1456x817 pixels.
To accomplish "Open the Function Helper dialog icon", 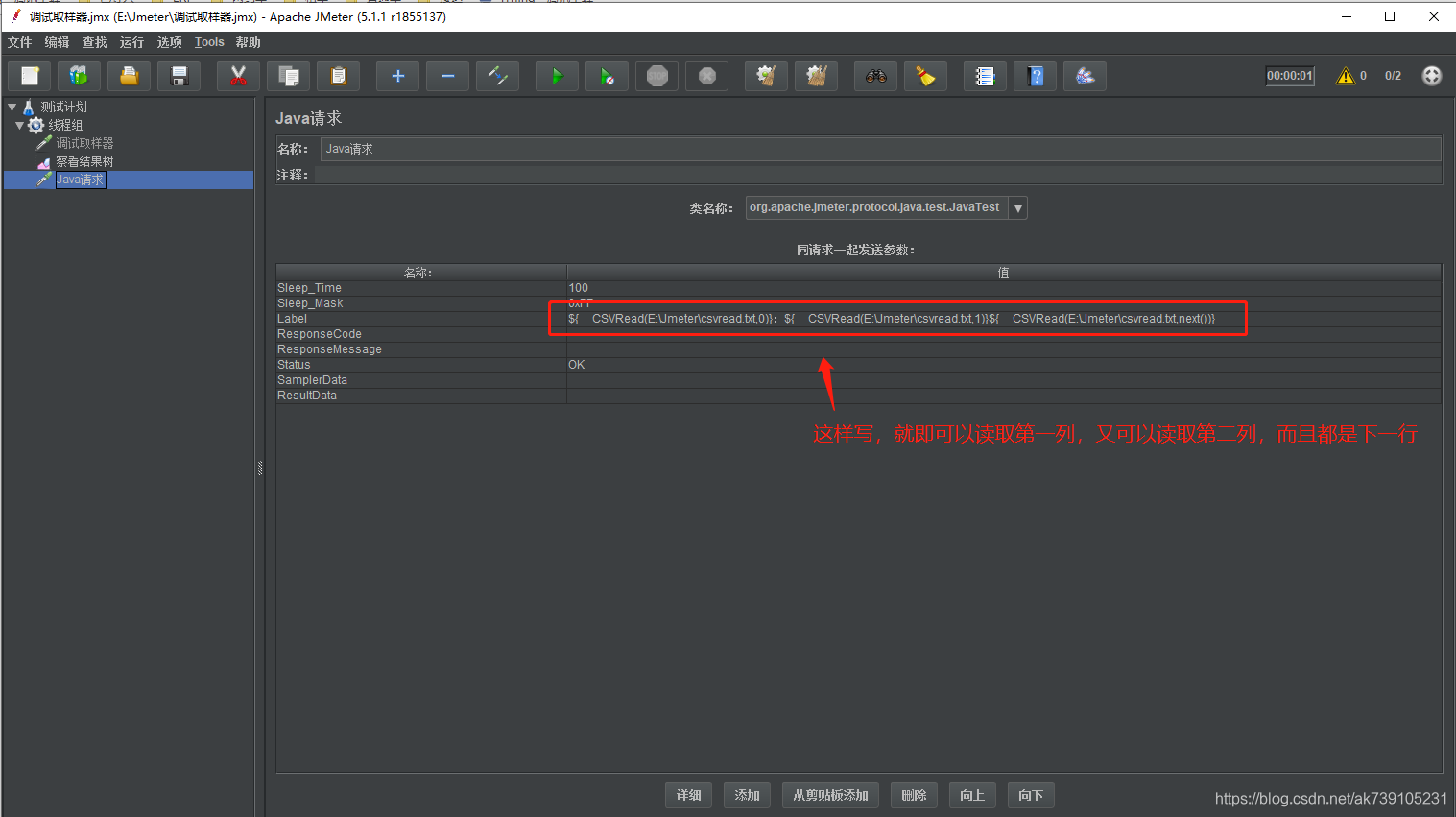I will (x=986, y=76).
